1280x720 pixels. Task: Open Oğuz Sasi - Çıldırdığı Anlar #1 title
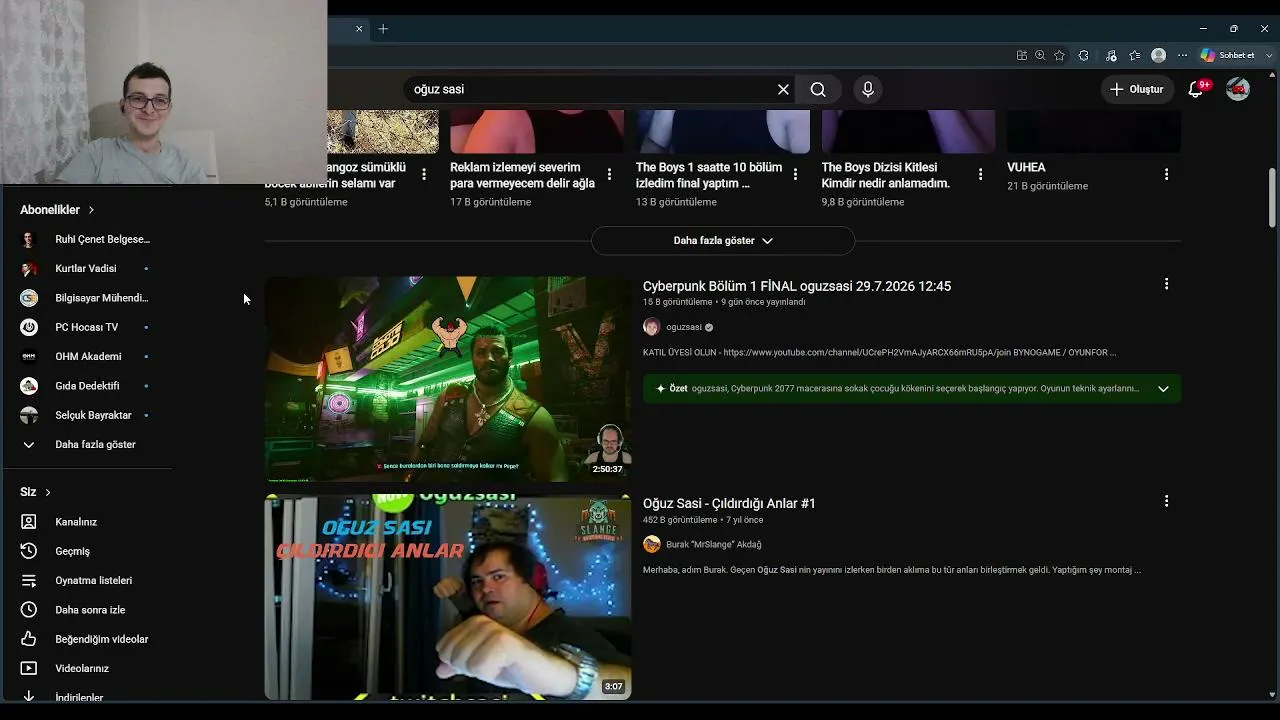pyautogui.click(x=729, y=503)
